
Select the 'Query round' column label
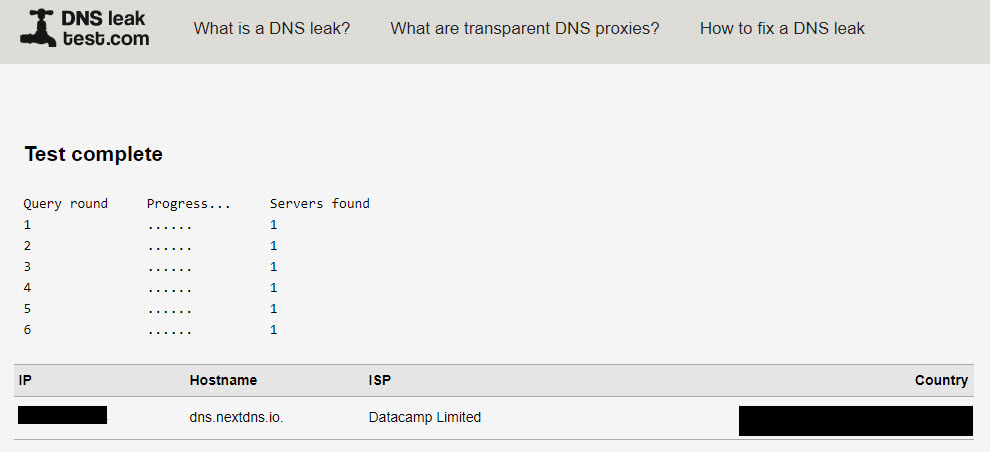click(x=65, y=204)
